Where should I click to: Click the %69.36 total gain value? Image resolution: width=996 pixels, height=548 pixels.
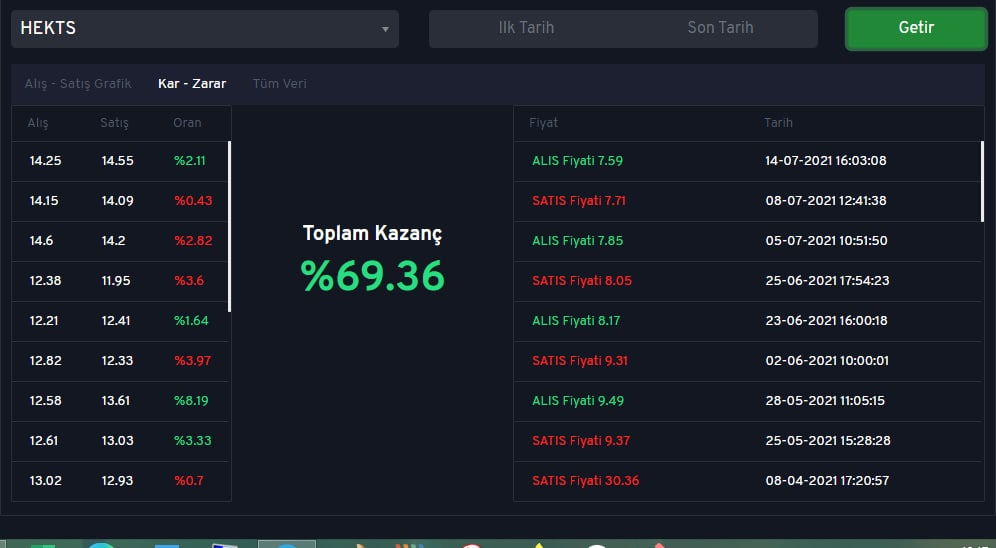coord(373,276)
